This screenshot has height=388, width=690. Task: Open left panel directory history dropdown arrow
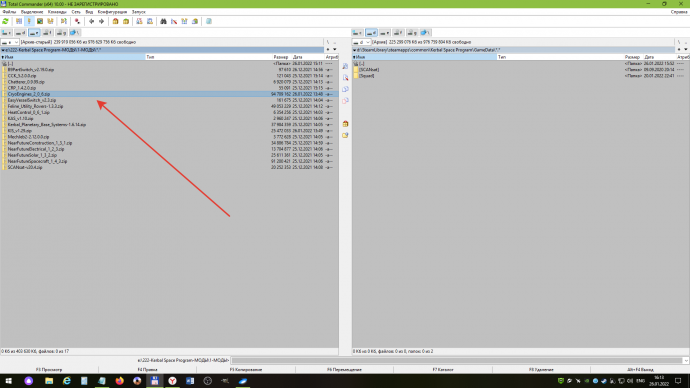pyautogui.click(x=334, y=50)
